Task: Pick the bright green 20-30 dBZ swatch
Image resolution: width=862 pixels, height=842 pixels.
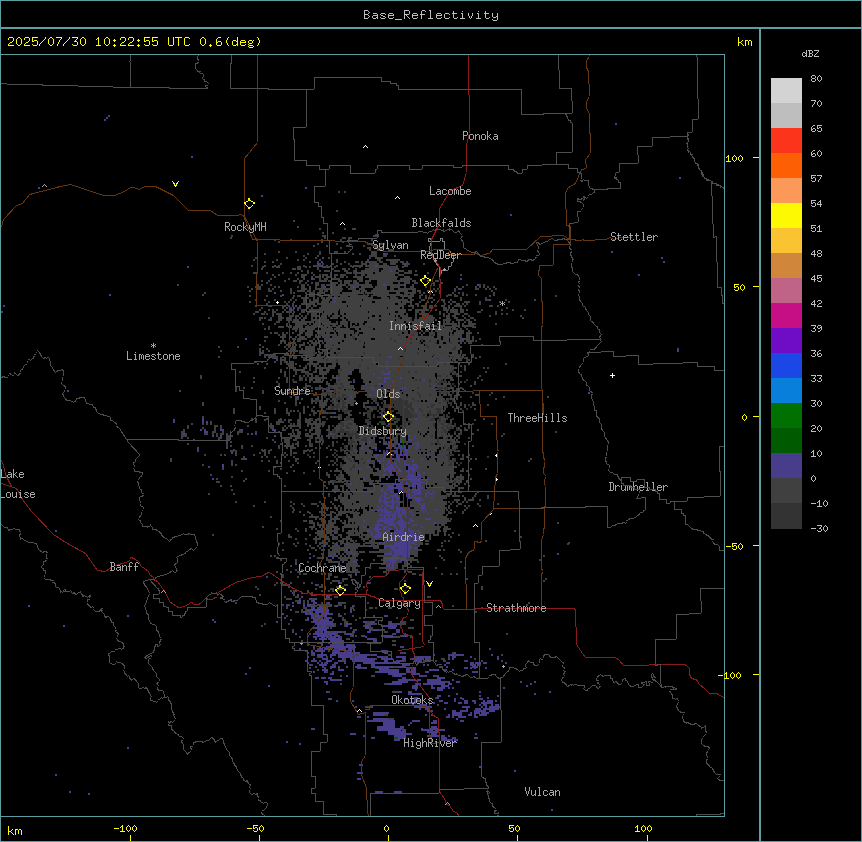Action: (x=786, y=416)
